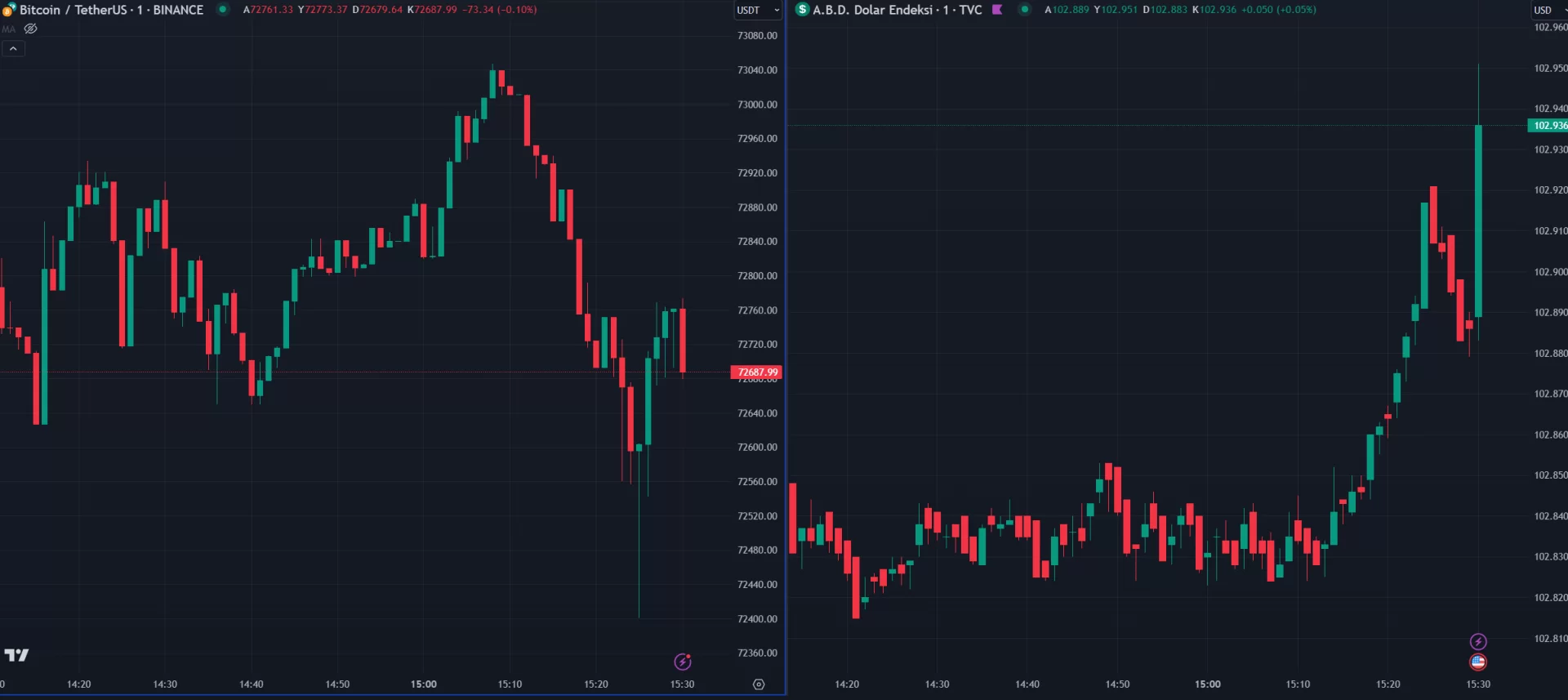Click the 72687.99 current price label
Screen dimensions: 1568x700
(x=756, y=372)
